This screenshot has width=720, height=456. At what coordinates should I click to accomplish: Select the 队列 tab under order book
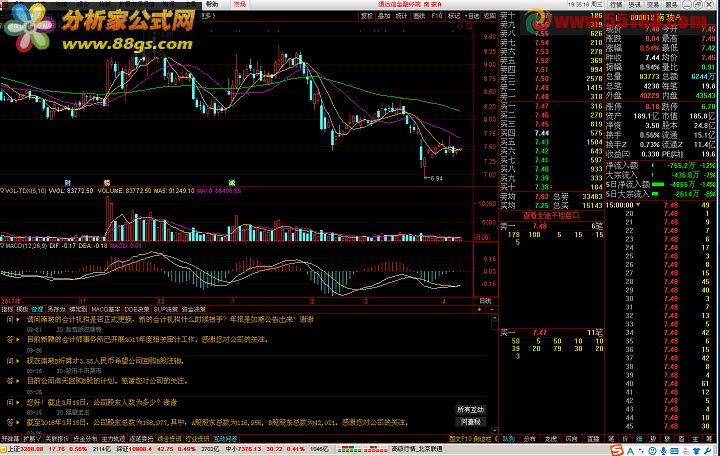coord(508,439)
